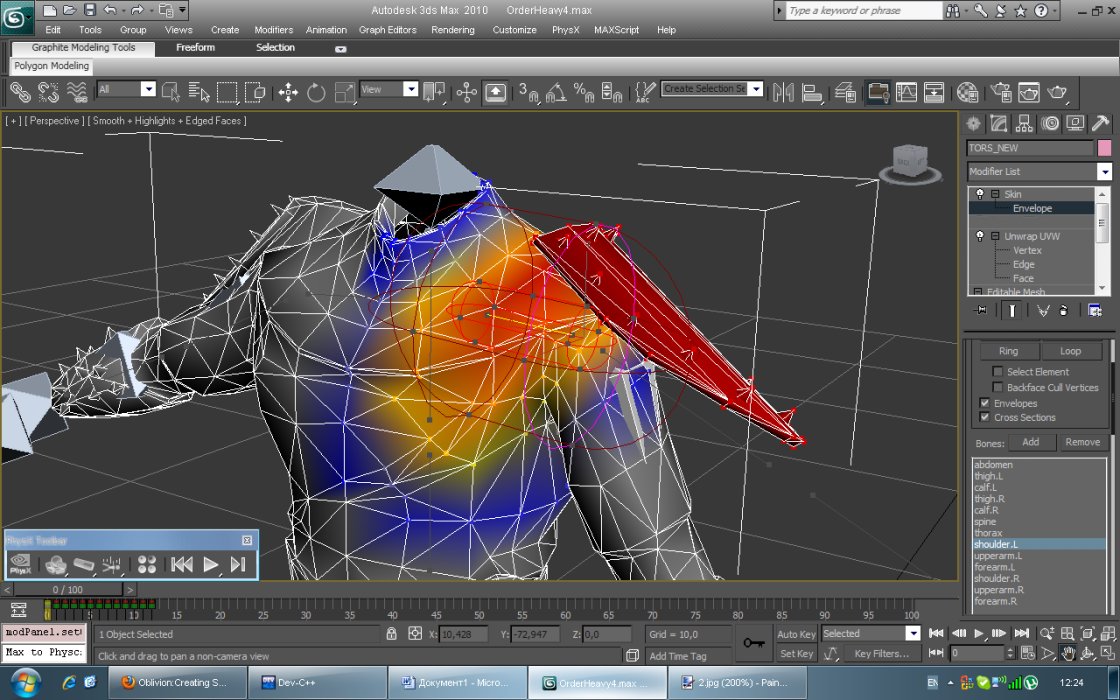Screen dimensions: 1120x700
Task: Expand the Graphite ribbon minimize dropdown
Action: point(341,49)
